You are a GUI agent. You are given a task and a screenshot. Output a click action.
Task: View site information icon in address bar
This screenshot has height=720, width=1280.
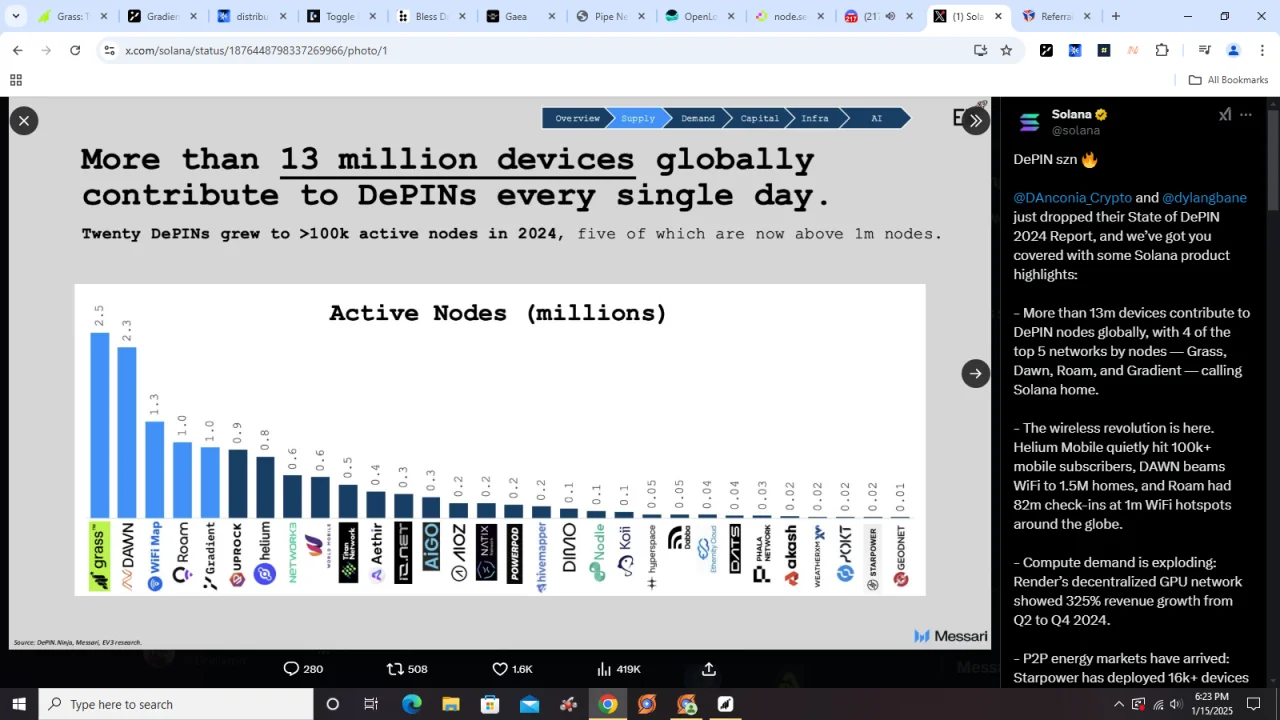coord(109,50)
